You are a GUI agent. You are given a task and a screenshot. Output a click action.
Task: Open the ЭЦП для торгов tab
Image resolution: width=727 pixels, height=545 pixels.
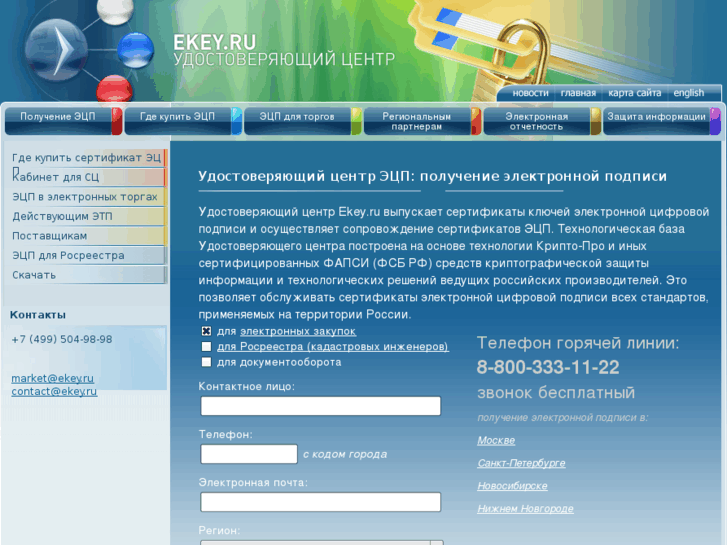tap(303, 121)
